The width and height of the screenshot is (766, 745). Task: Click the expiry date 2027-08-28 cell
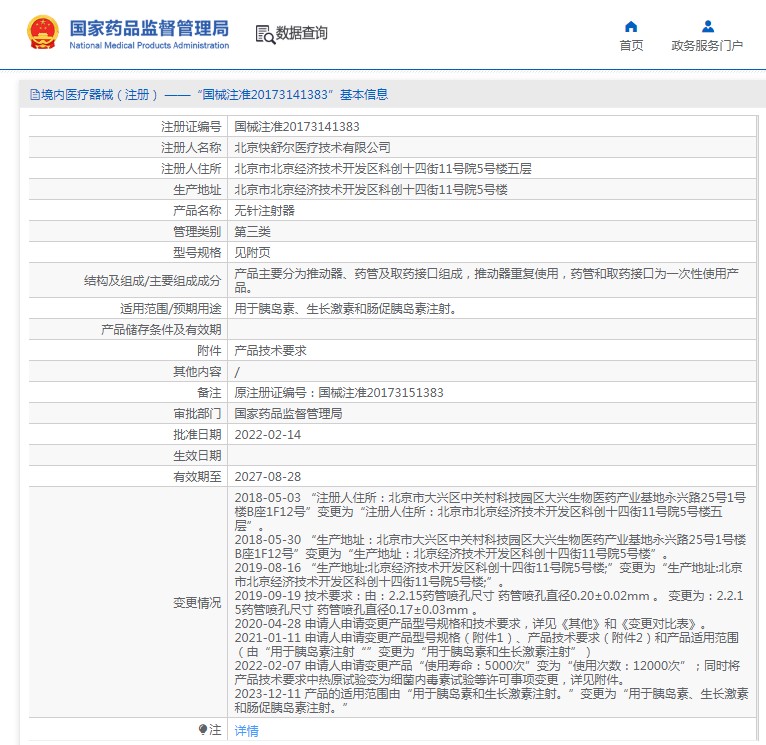pos(267,477)
